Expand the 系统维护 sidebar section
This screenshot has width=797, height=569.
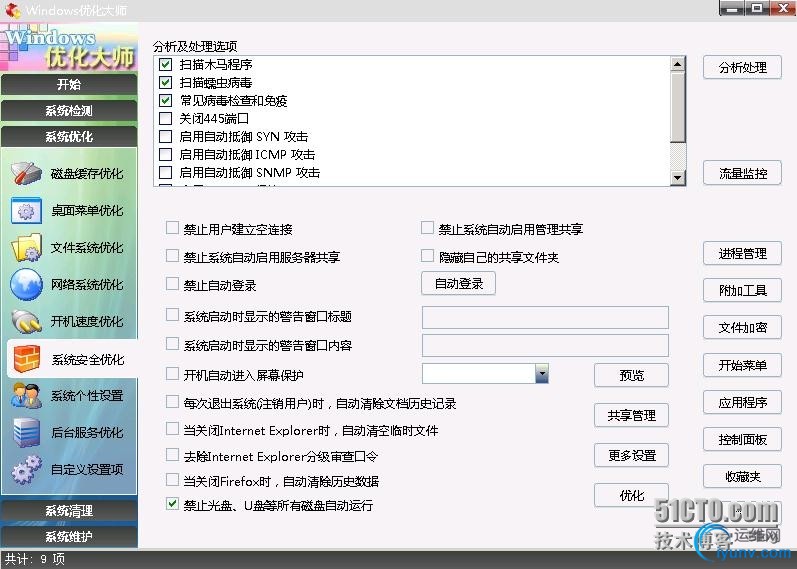coord(69,536)
